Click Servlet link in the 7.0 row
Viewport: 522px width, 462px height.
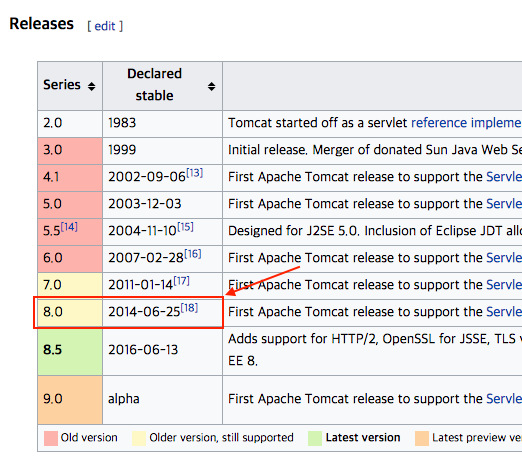coord(504,285)
